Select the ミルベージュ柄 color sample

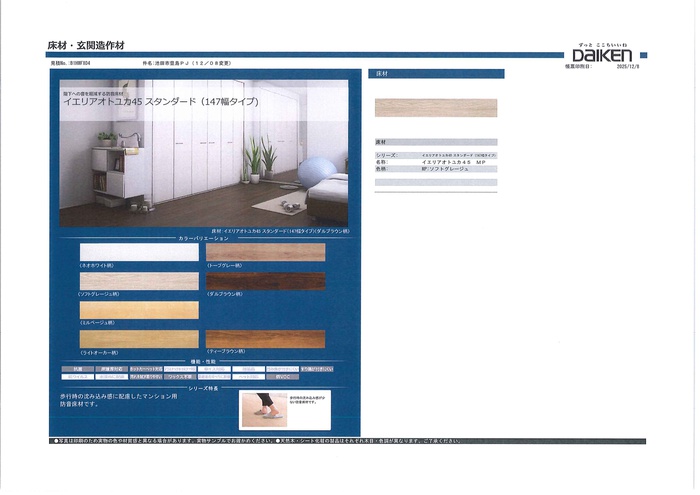point(138,310)
